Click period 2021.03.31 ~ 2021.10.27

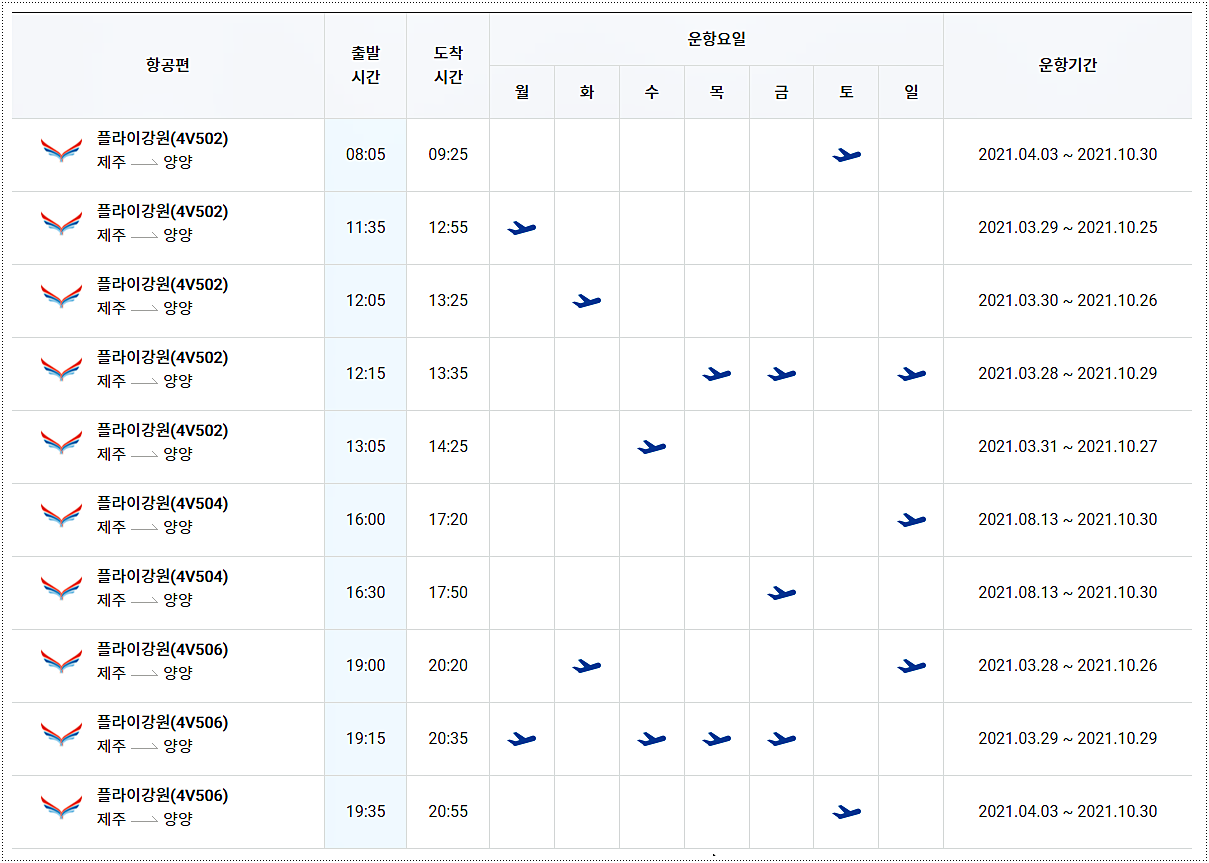click(x=1068, y=447)
